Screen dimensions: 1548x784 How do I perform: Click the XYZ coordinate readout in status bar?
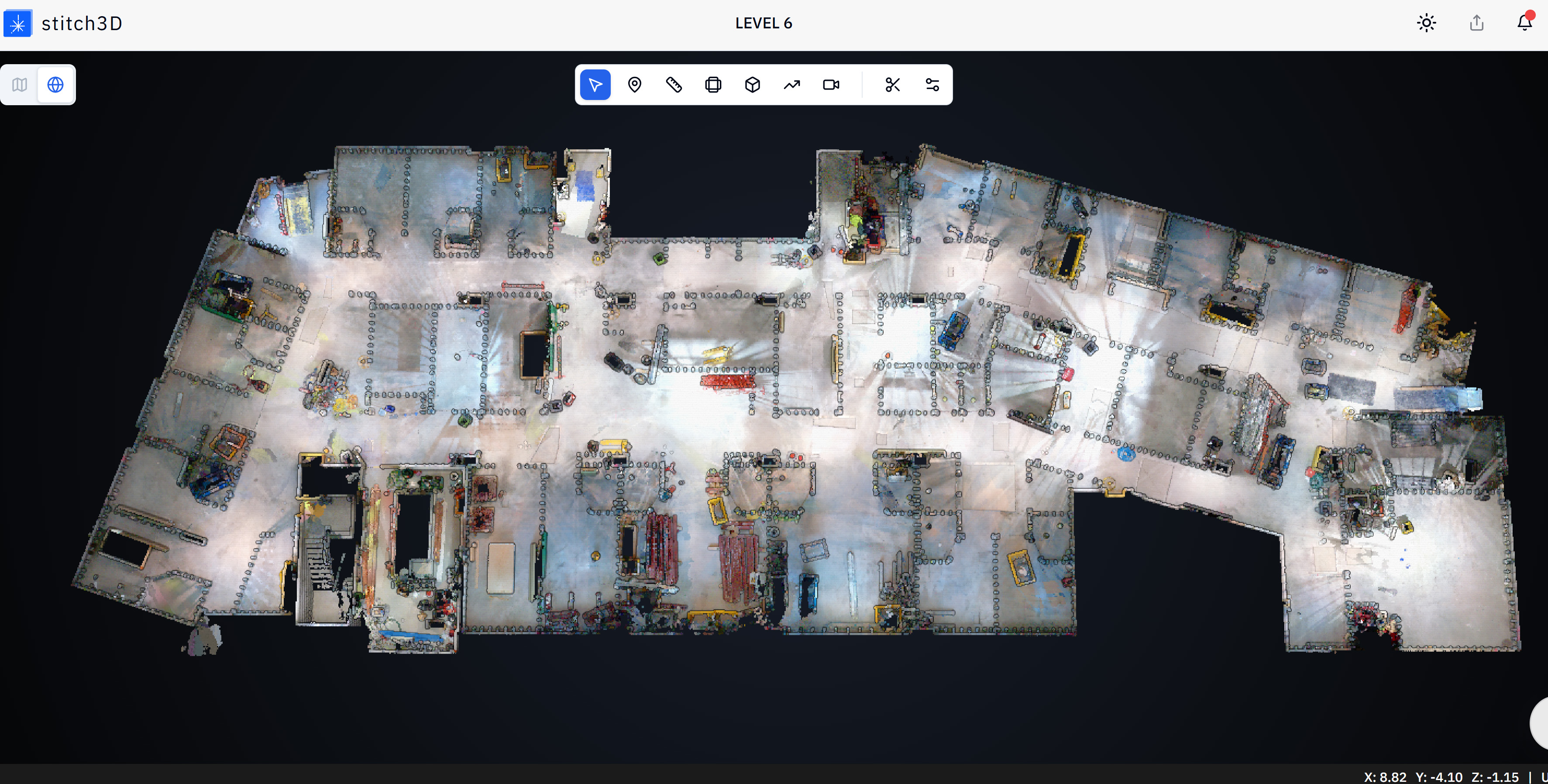(1441, 777)
